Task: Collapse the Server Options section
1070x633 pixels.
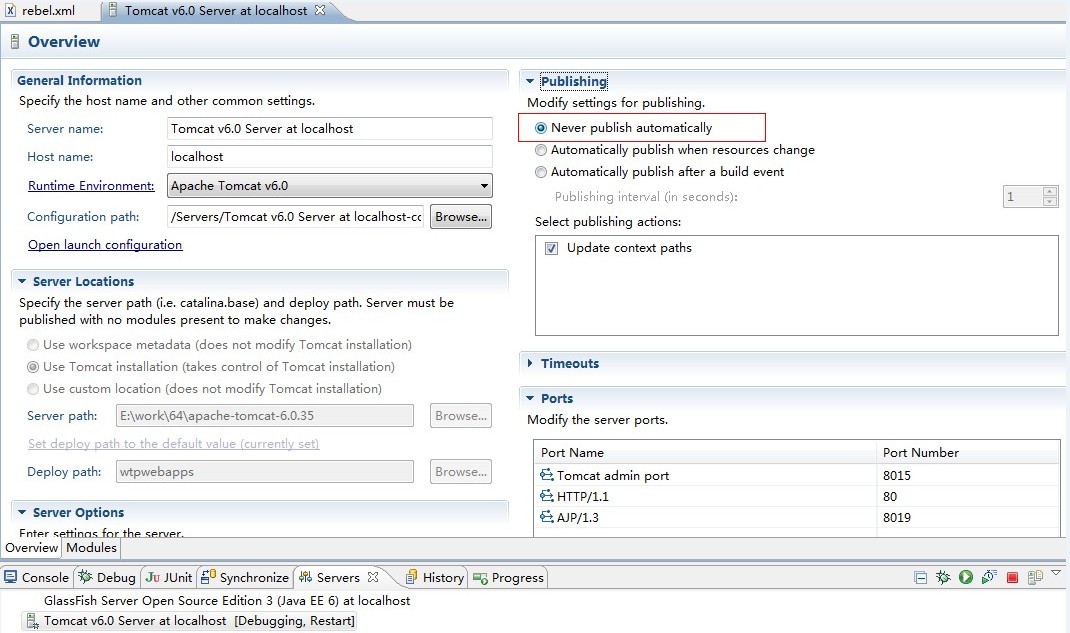Action: [x=22, y=512]
